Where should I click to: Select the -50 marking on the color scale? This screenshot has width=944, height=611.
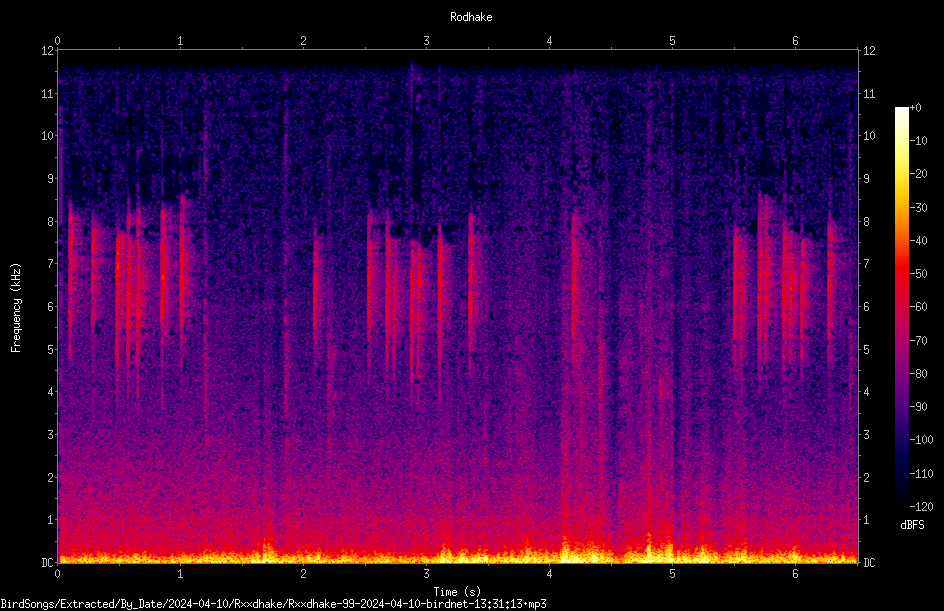pyautogui.click(x=918, y=274)
